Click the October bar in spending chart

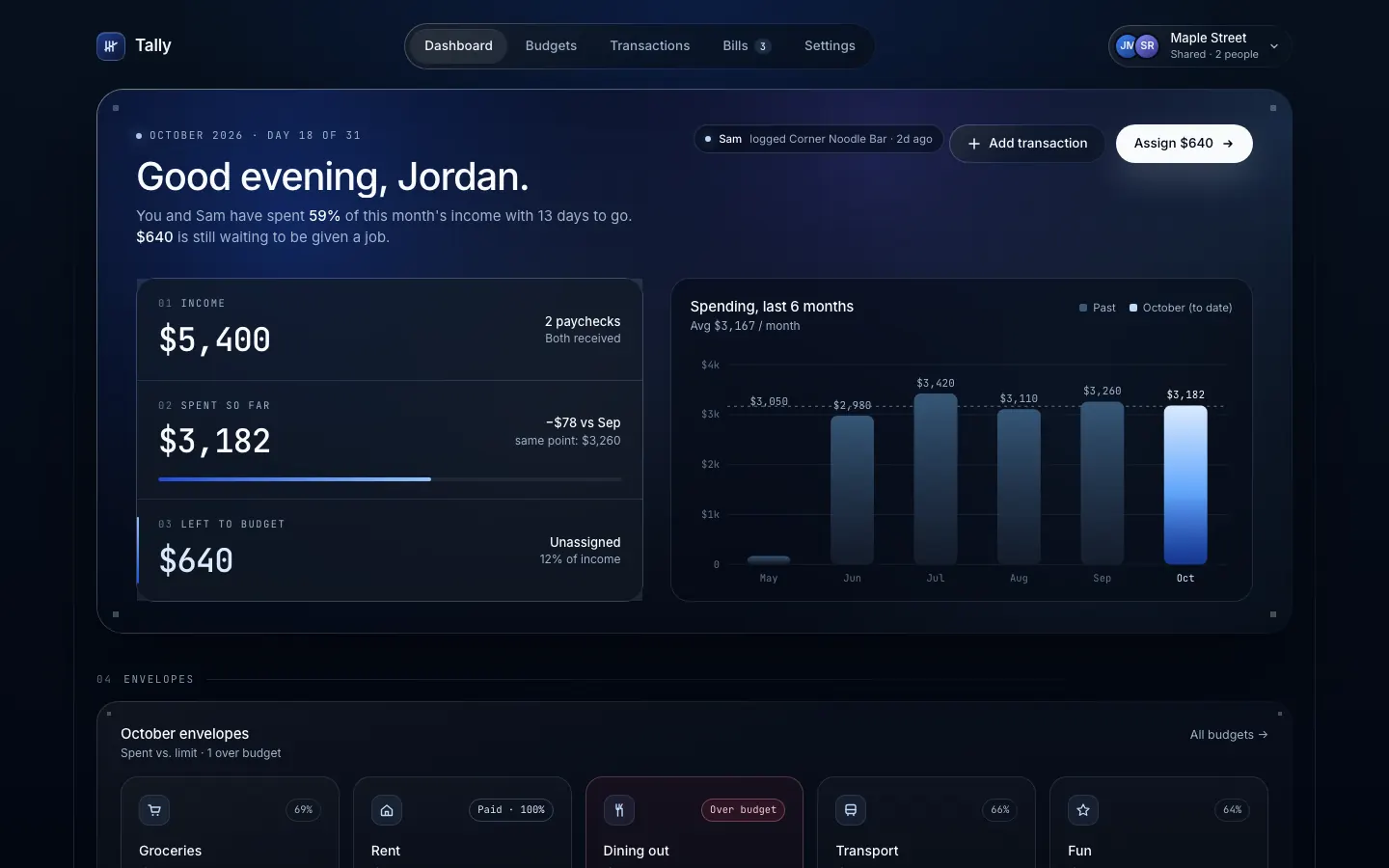point(1185,485)
